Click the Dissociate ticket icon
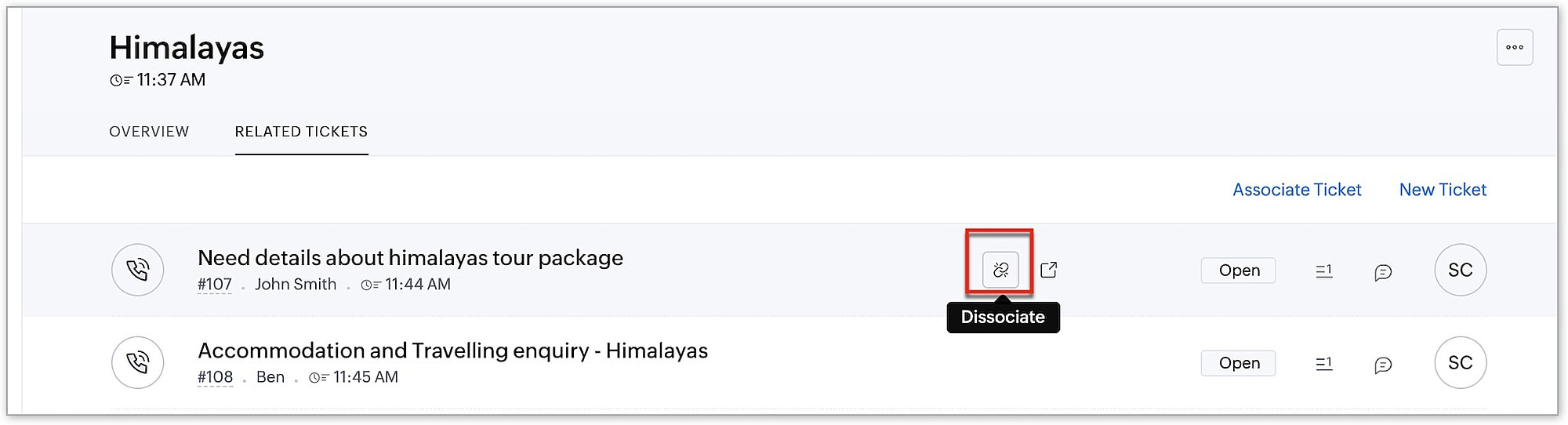 pos(1000,271)
